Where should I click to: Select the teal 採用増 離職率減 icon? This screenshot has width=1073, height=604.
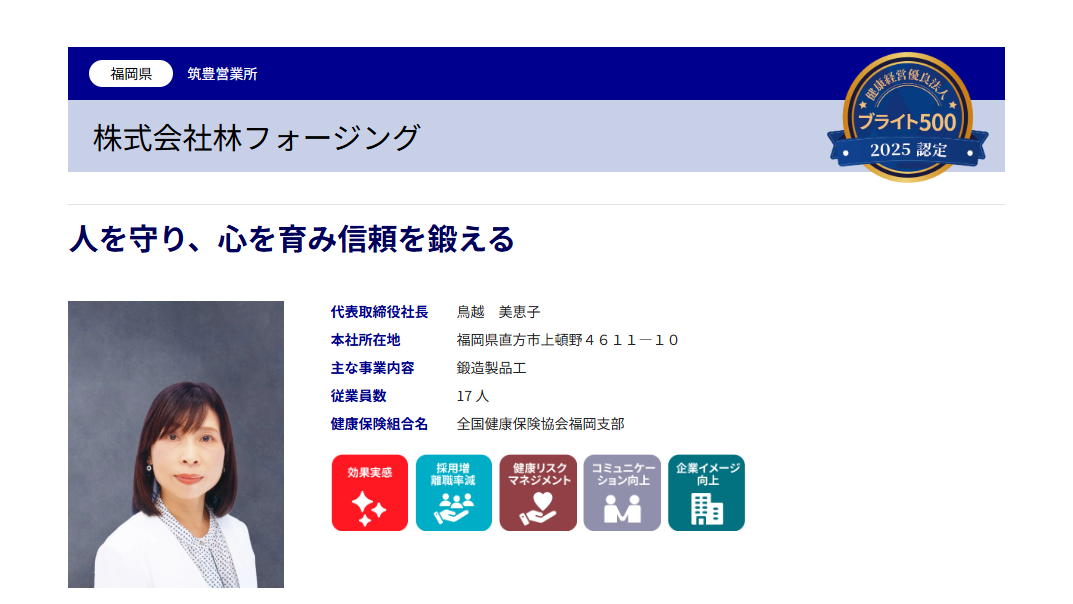coord(453,493)
